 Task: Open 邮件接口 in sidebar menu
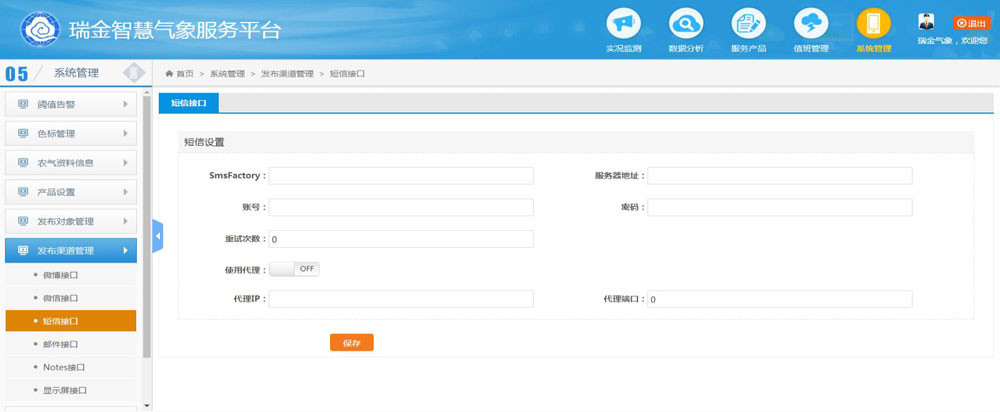coord(60,344)
